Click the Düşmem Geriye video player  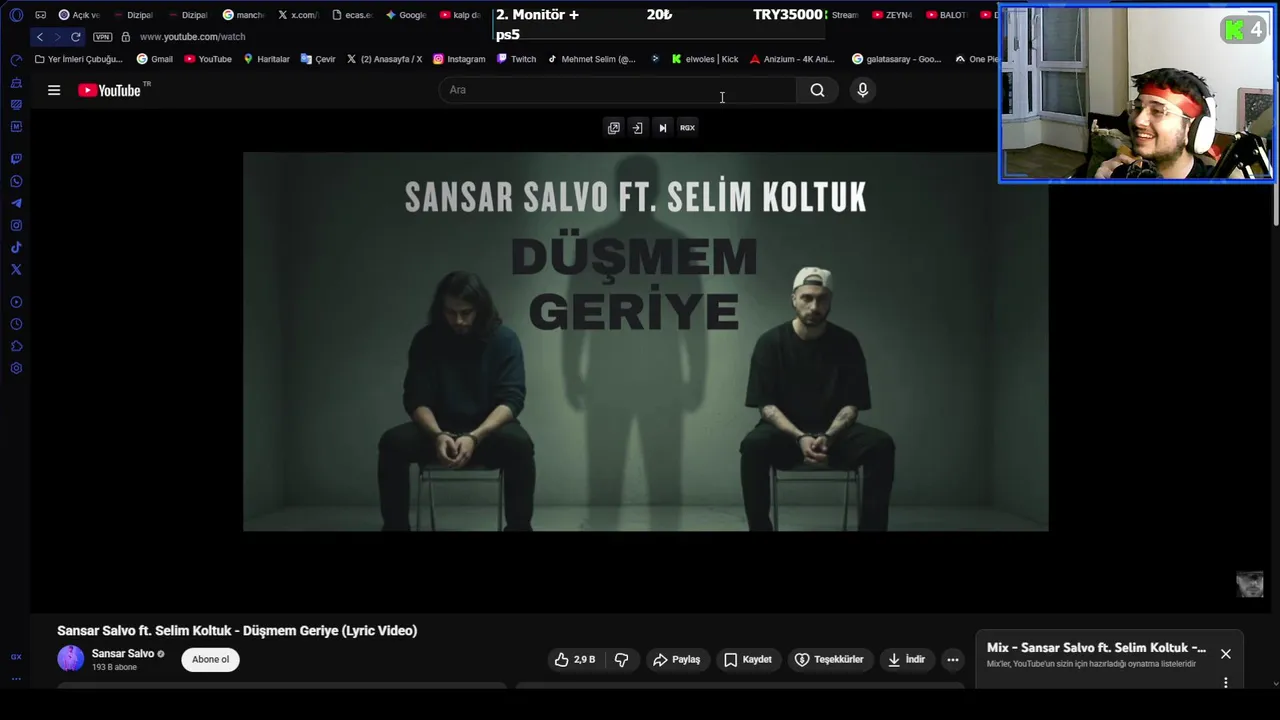point(645,341)
